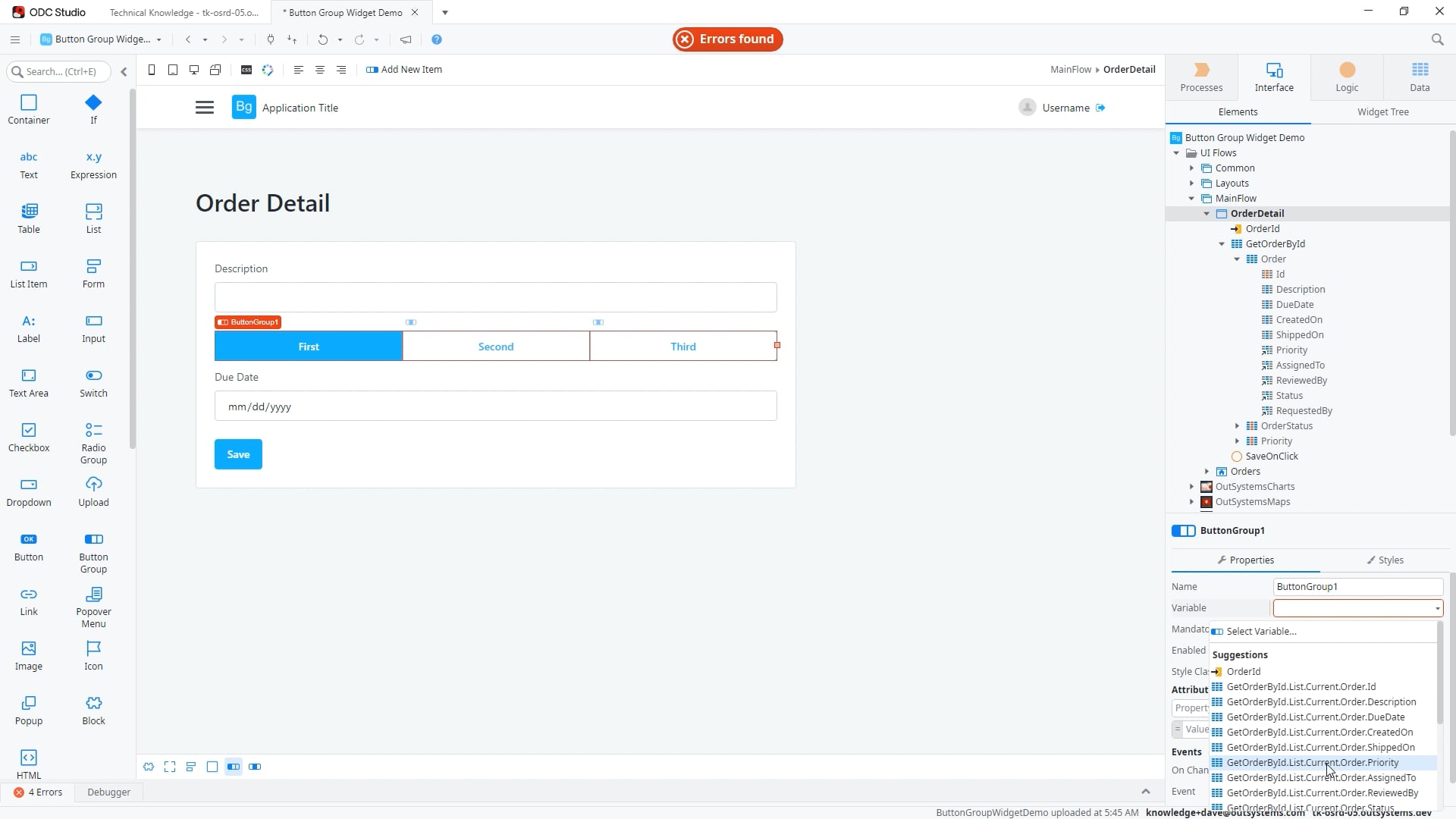Click the Undo icon in the toolbar
1456x819 pixels.
322,39
